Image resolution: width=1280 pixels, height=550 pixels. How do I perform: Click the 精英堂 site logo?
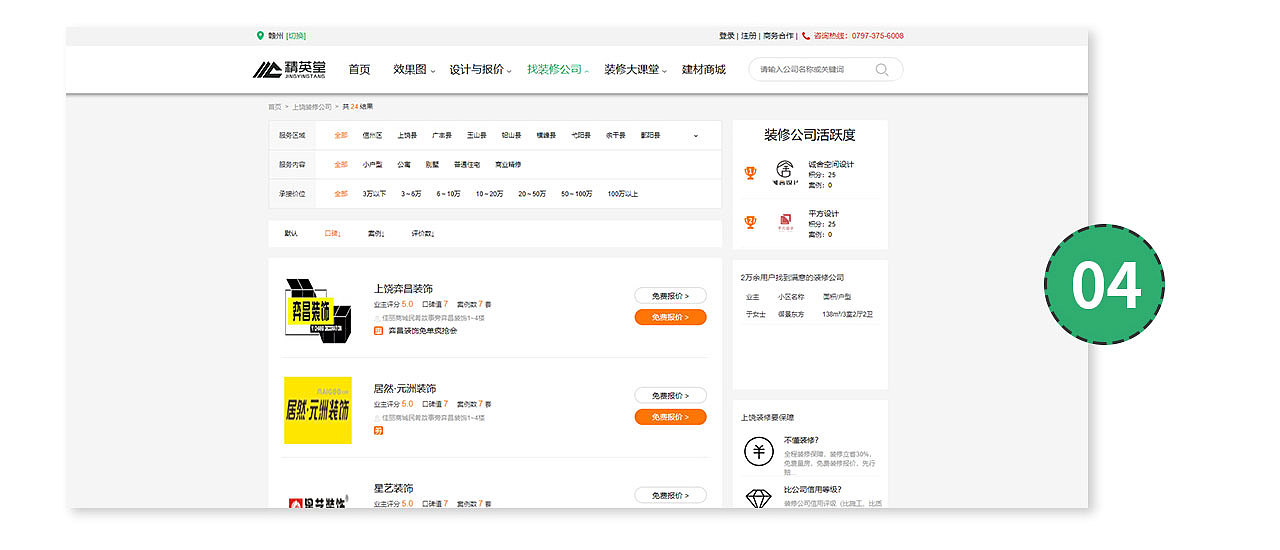tap(289, 69)
